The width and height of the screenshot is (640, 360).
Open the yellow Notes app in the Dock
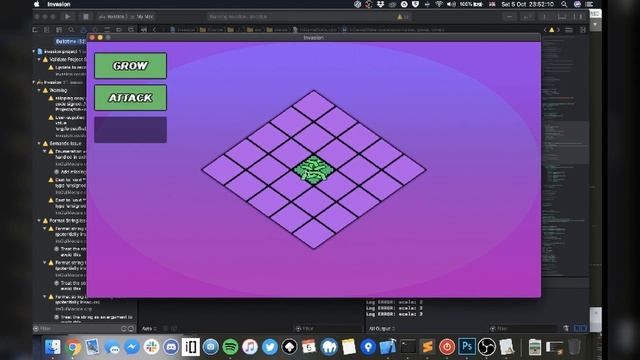coord(349,347)
